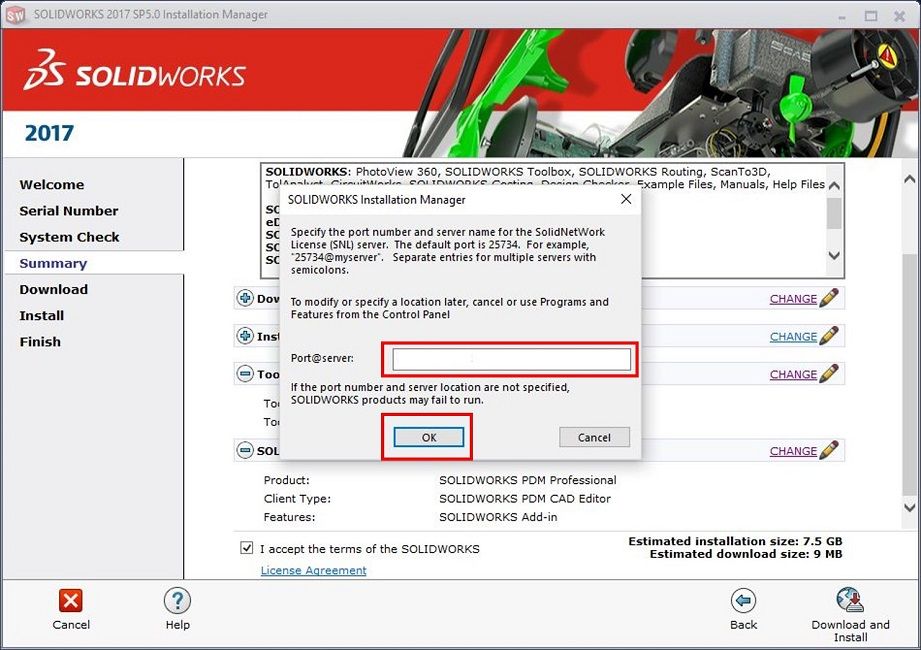Viewport: 921px width, 650px height.
Task: Toggle the accept terms checkbox
Action: [247, 548]
